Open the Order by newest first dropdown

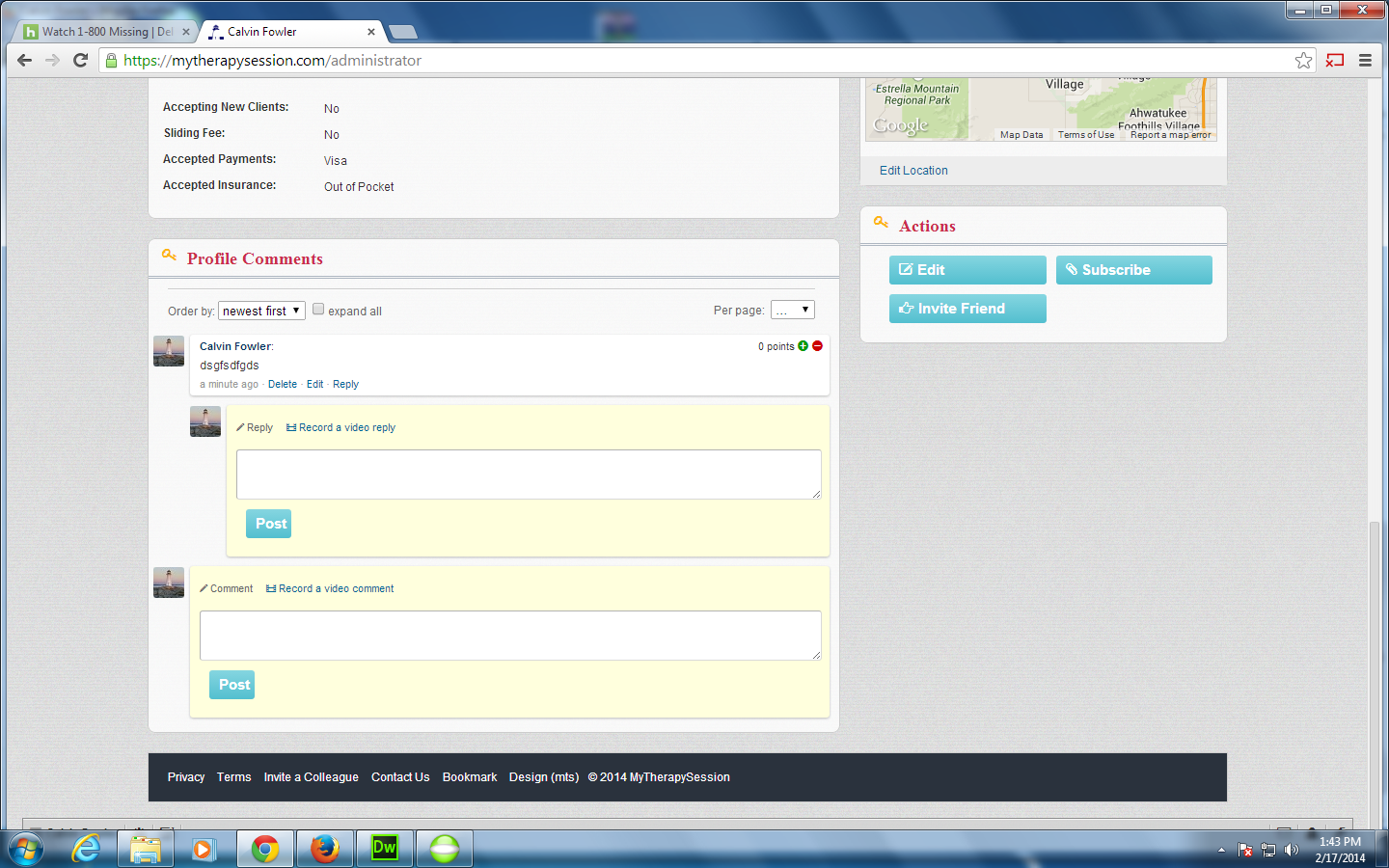261,311
